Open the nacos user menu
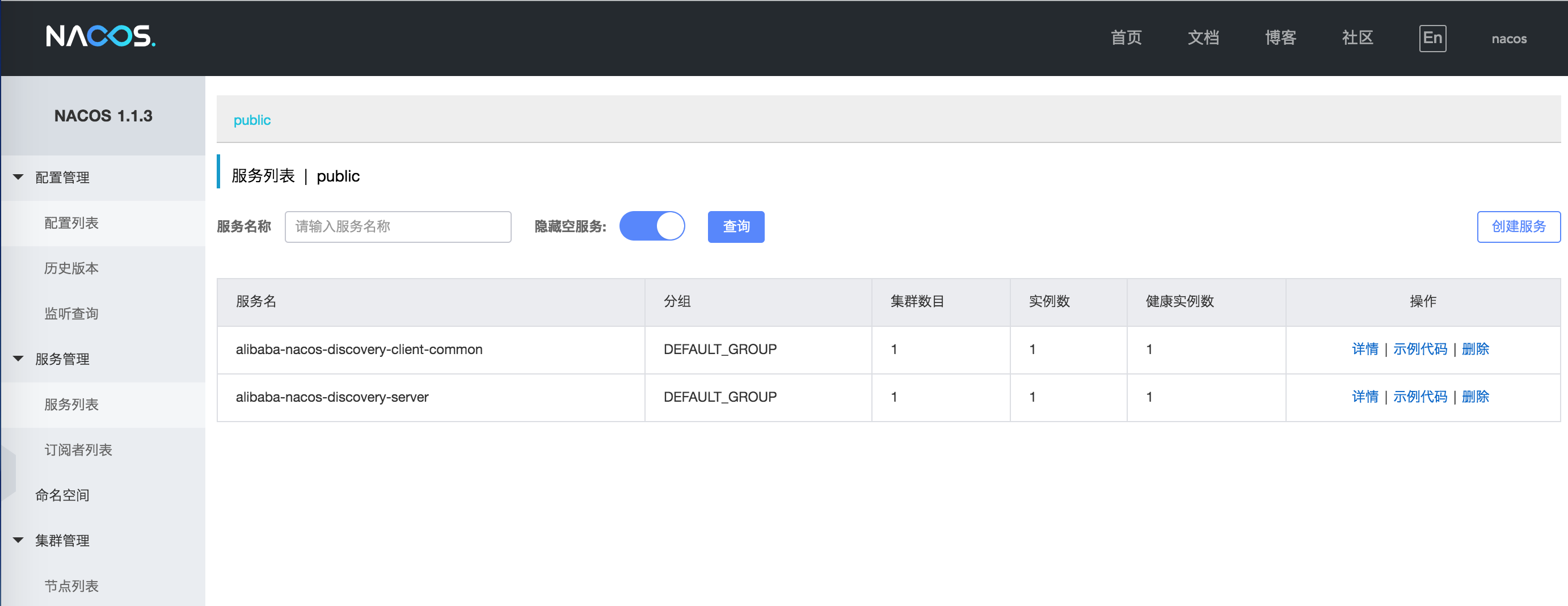 point(1508,39)
